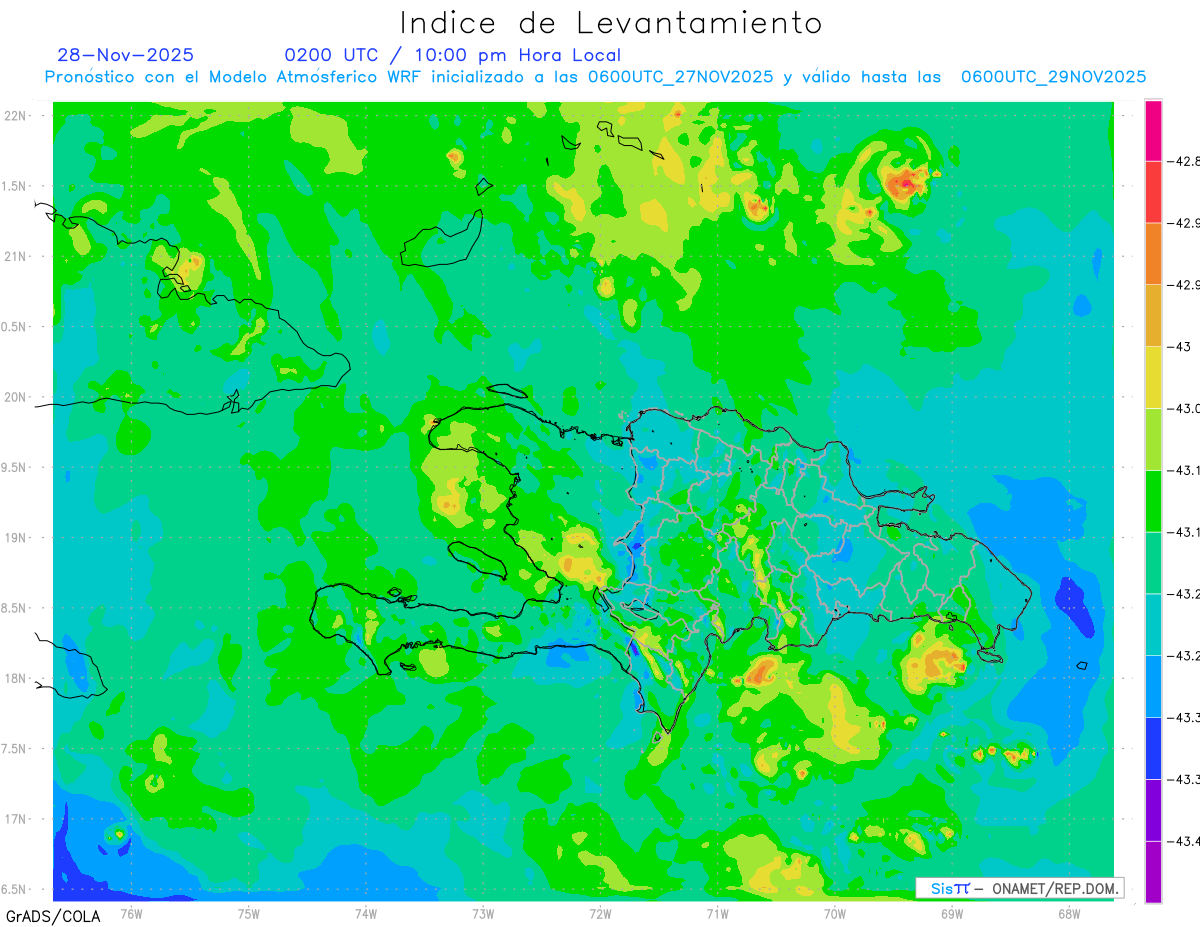Click the "21N" latitude label
This screenshot has width=1200, height=927.
pyautogui.click(x=15, y=257)
